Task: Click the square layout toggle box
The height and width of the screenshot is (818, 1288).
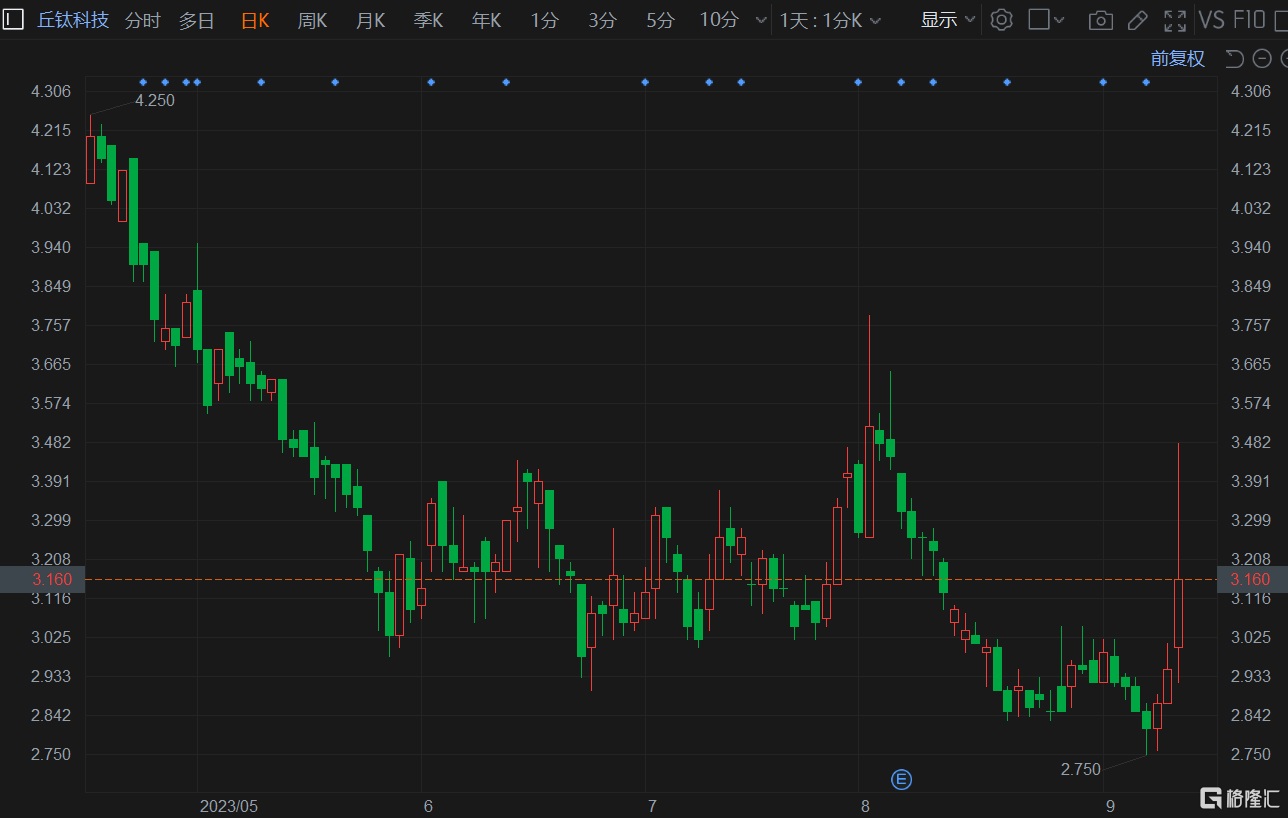Action: 1039,20
